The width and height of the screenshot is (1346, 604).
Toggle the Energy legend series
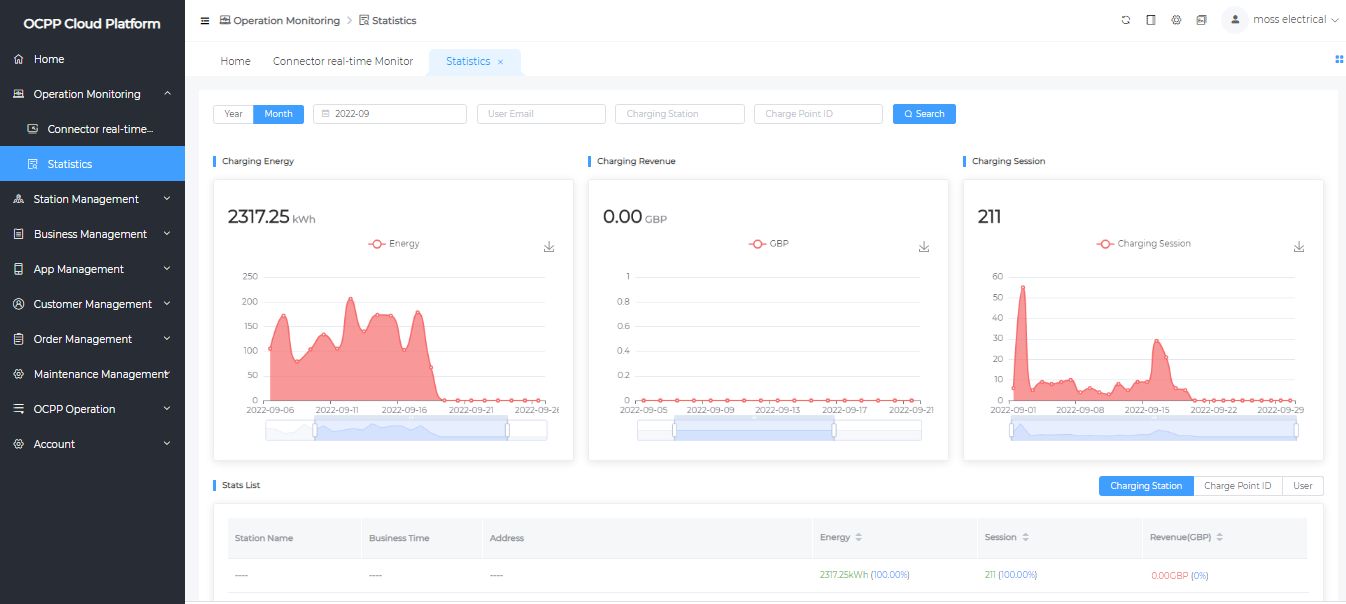394,244
